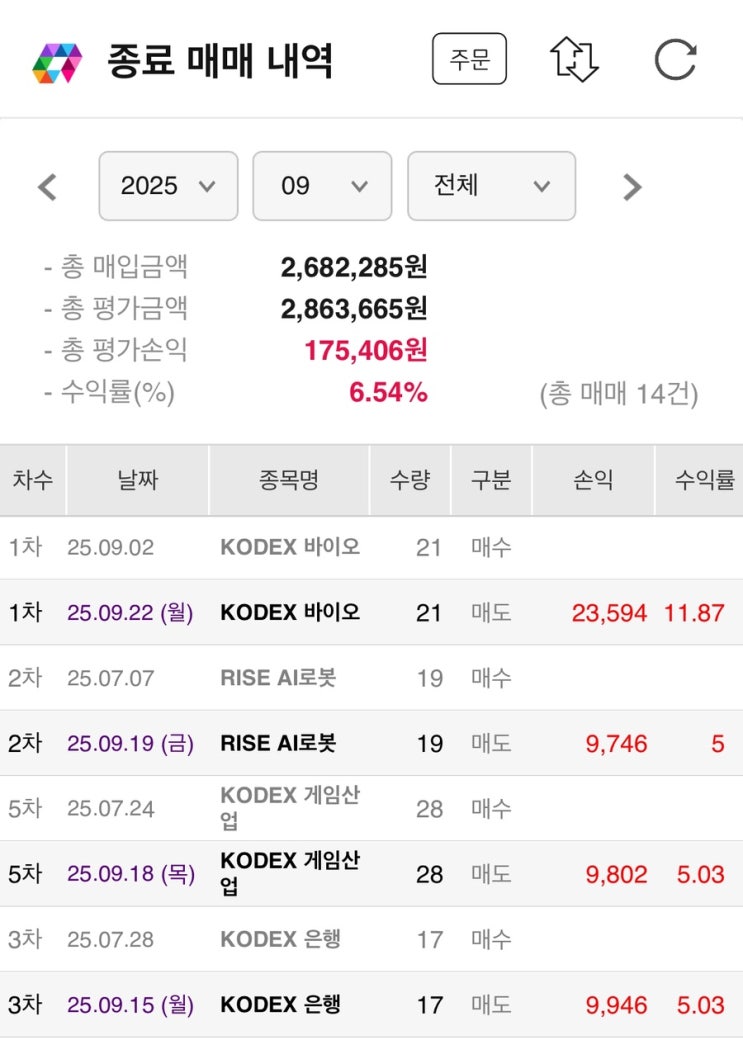
Task: Select KODEX 게임산업 sell row on 25.09.18
Action: pyautogui.click(x=289, y=873)
